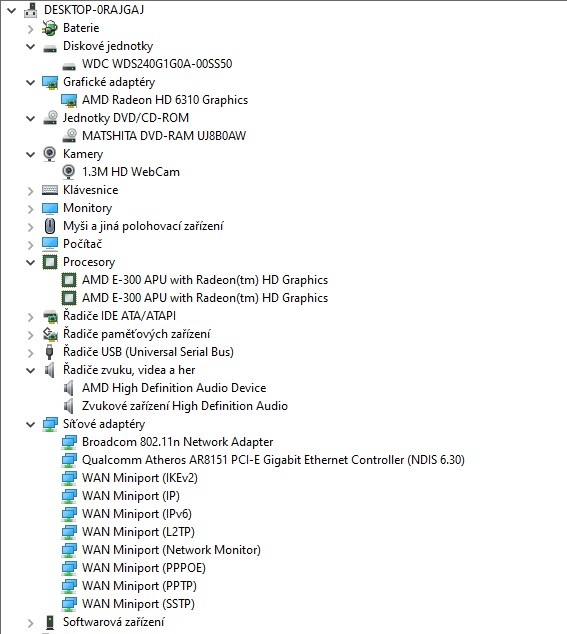
Task: Click the camera icon for 1.3M HD WebCam
Action: coord(69,172)
